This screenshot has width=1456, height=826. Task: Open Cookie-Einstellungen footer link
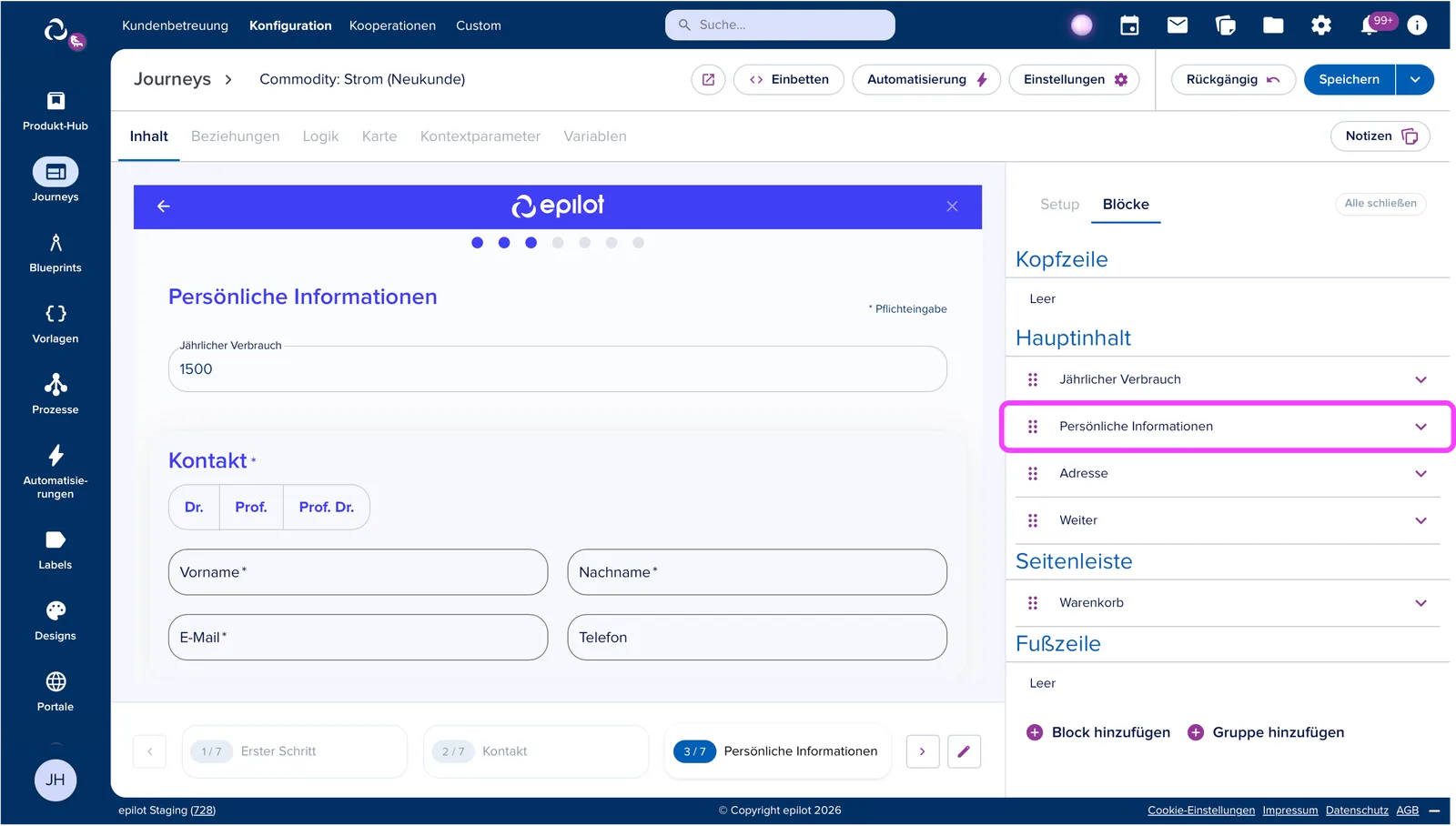(x=1201, y=811)
